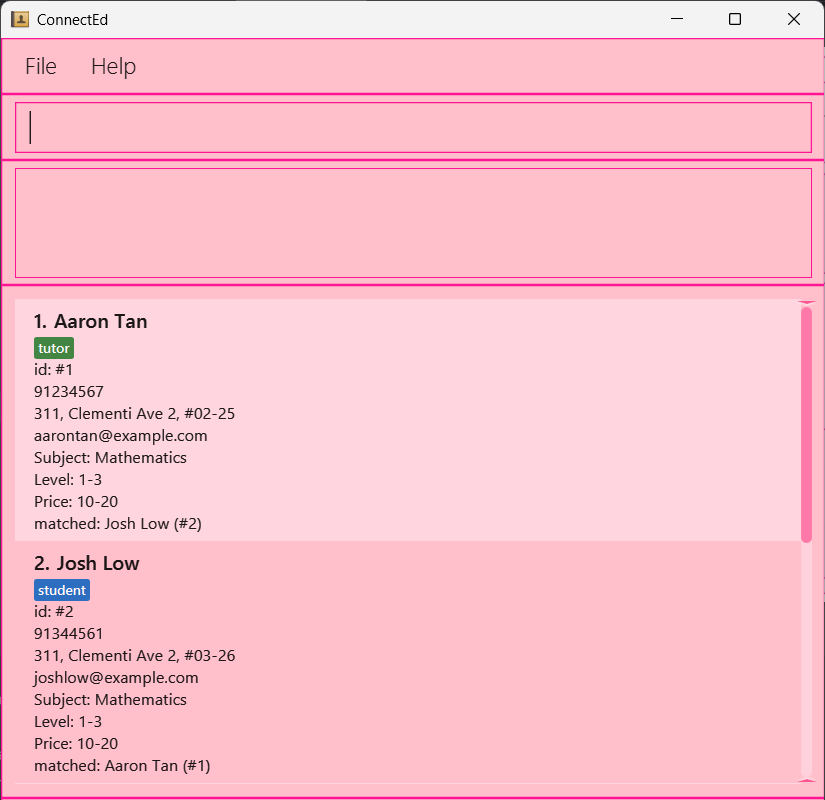Click the scrollbar up arrow at list top
The image size is (825, 800).
coord(806,302)
